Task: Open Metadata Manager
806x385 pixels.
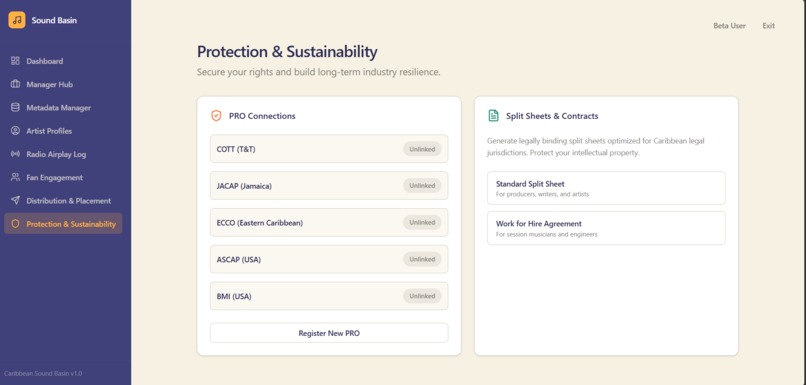Action: tap(63, 107)
